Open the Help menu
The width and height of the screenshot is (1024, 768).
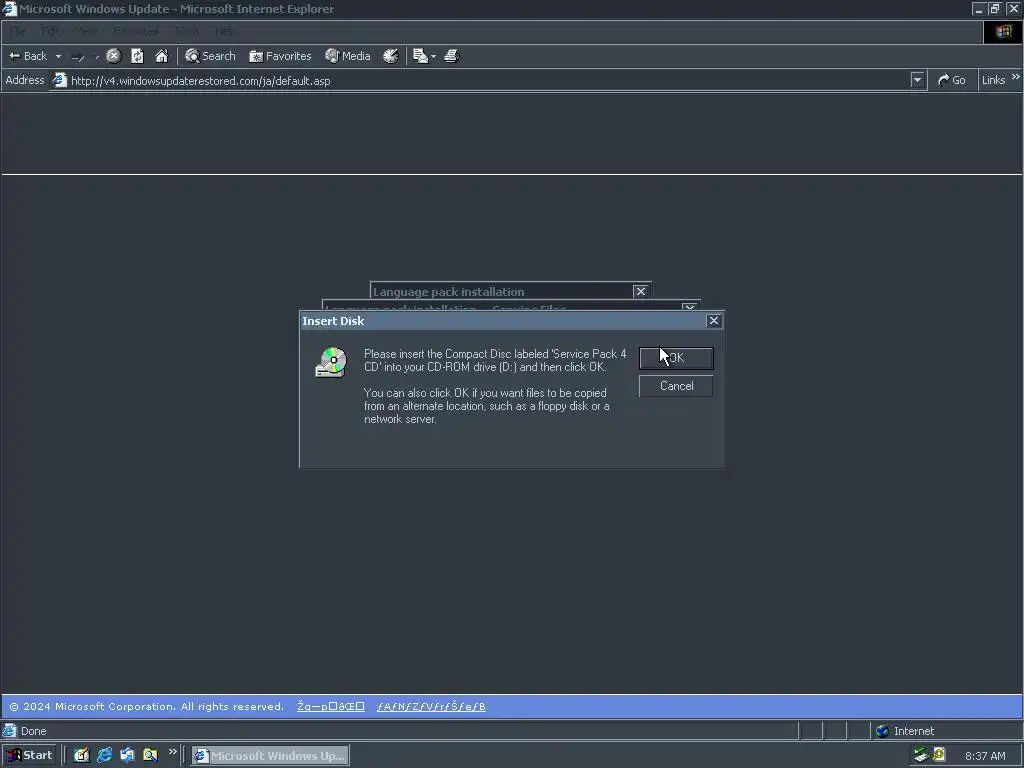[x=225, y=31]
